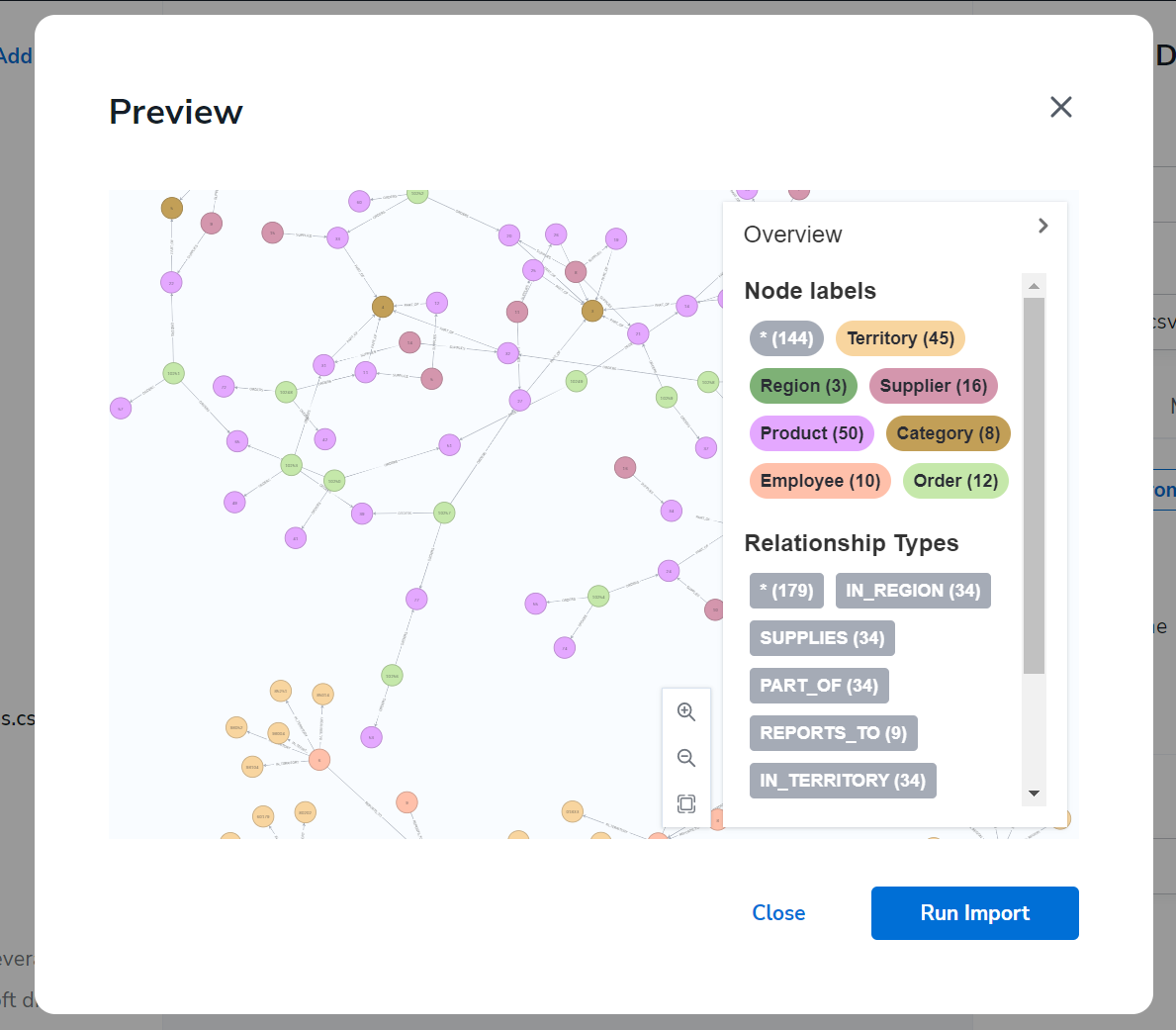Toggle the Employee (10) node label filter
Viewport: 1176px width, 1030px height.
pos(820,481)
